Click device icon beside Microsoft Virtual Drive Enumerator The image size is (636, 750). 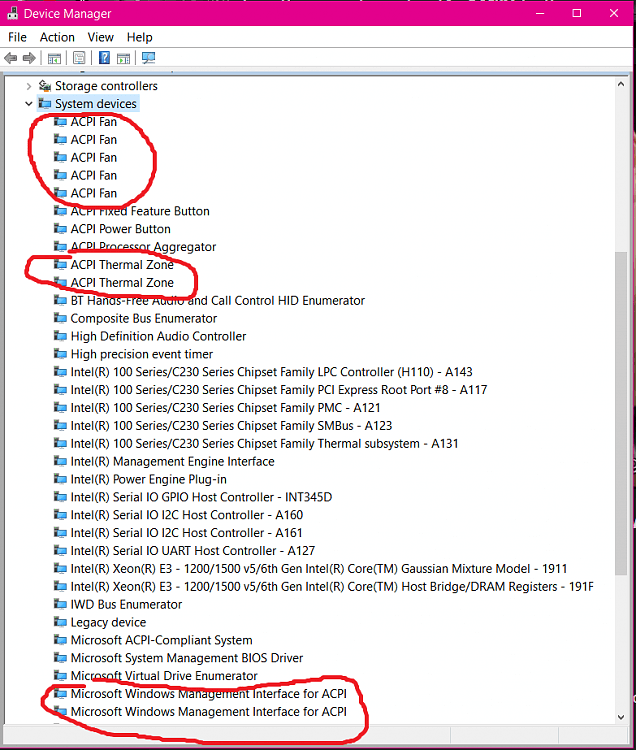(60, 675)
